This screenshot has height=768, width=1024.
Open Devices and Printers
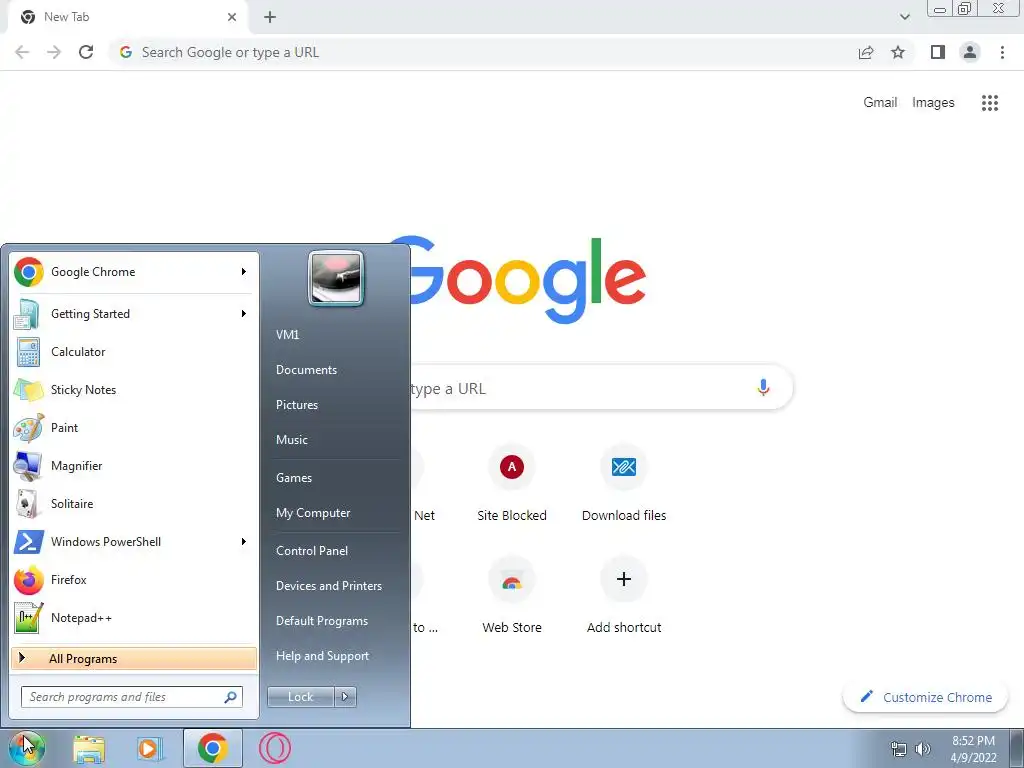coord(328,586)
